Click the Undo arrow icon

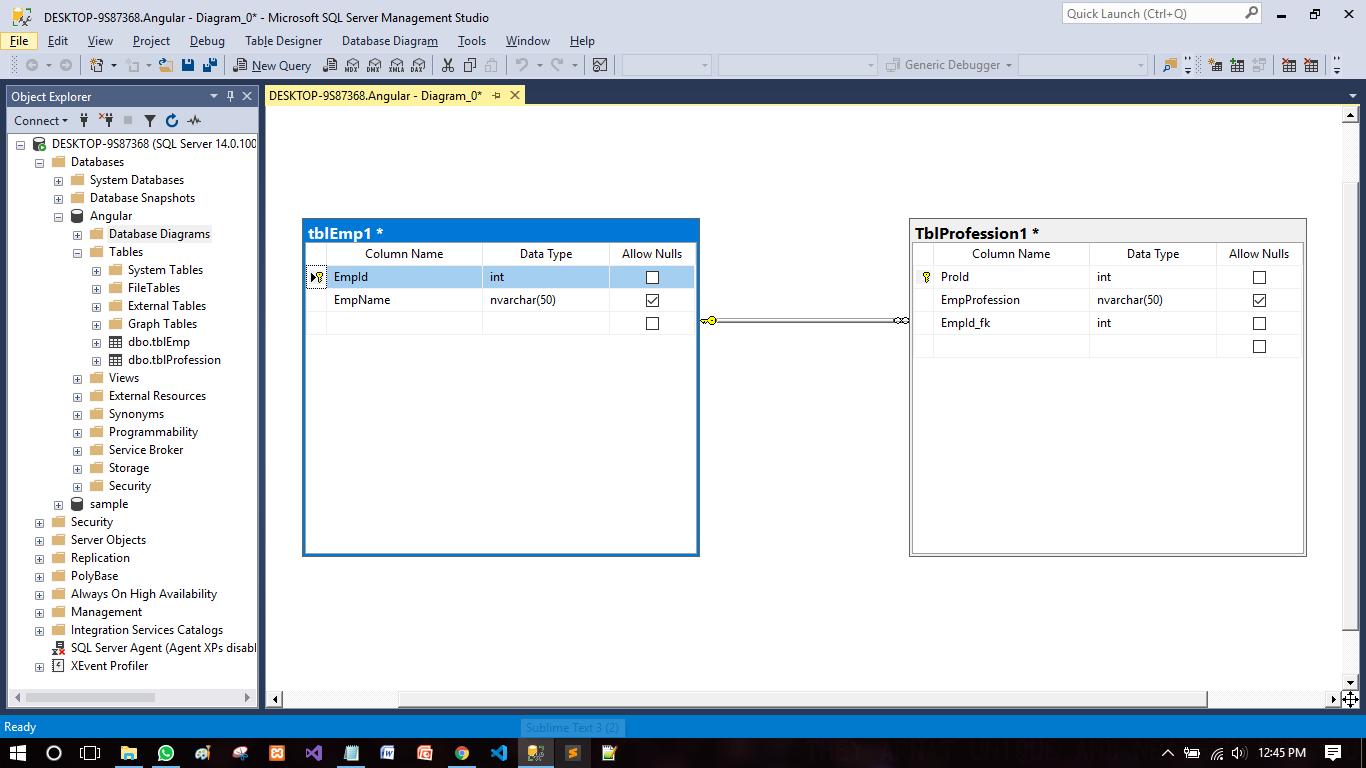(x=521, y=65)
